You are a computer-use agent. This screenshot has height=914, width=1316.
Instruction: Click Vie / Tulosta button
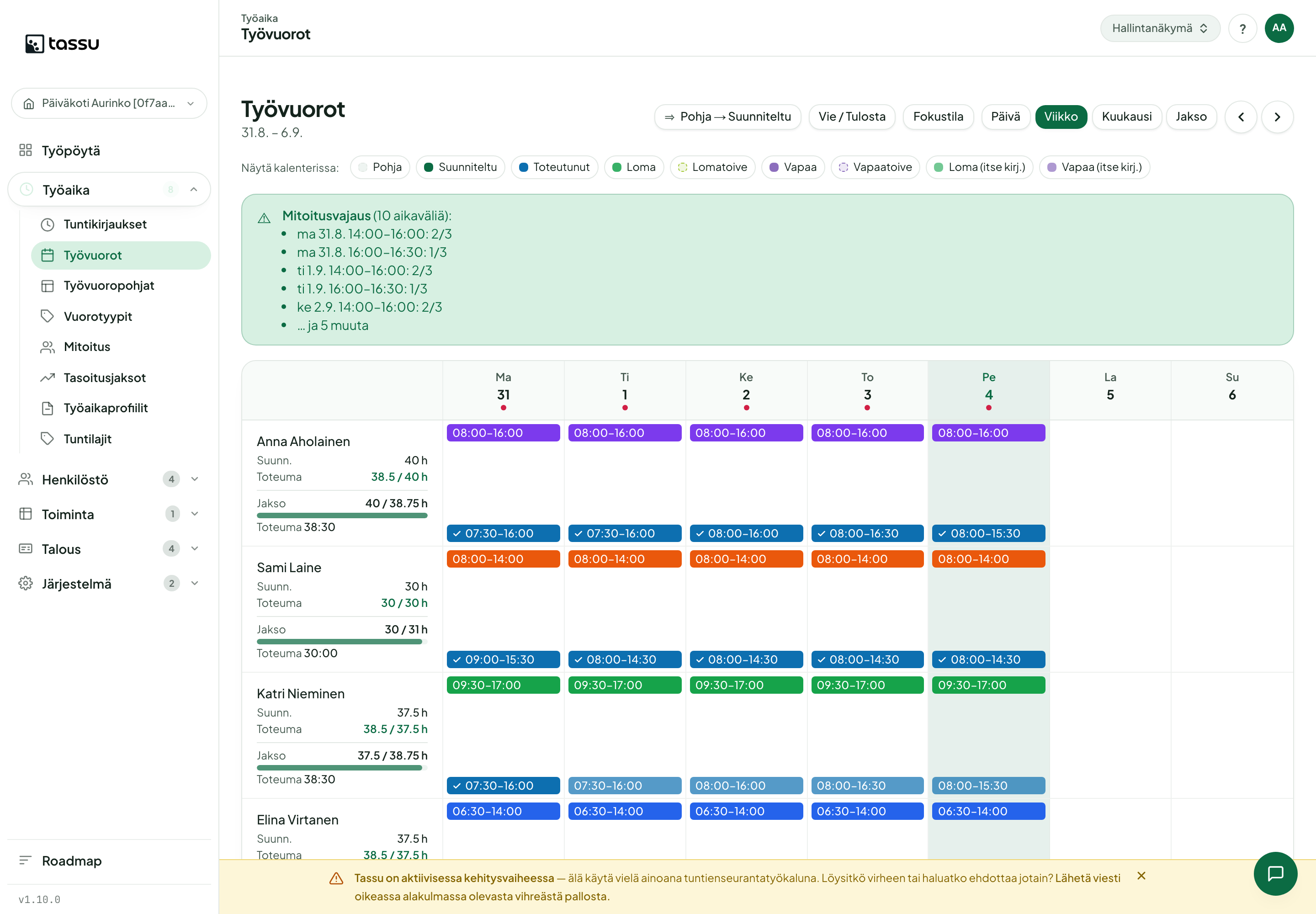click(852, 117)
